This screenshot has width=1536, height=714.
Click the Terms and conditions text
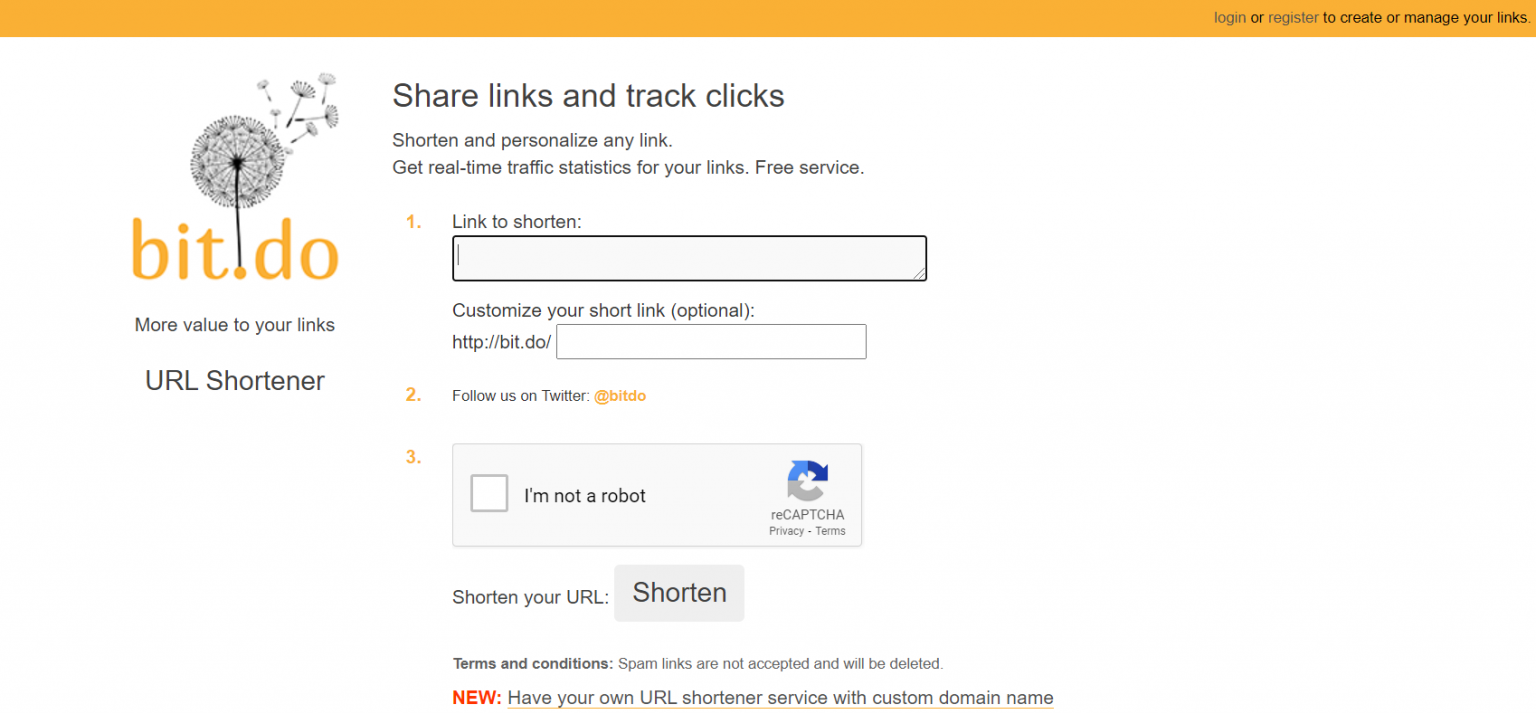tap(533, 664)
